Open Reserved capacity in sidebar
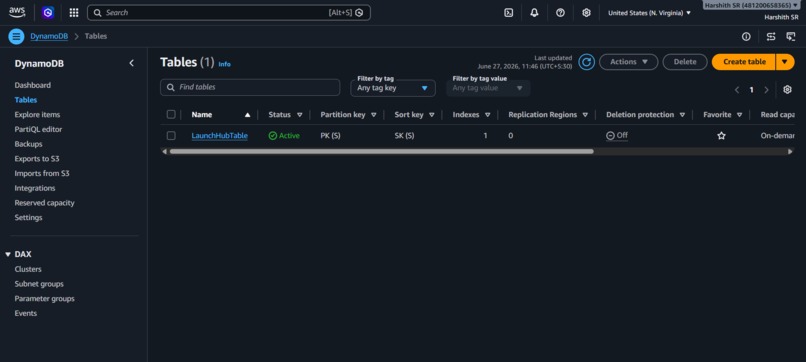This screenshot has width=806, height=362. point(44,203)
